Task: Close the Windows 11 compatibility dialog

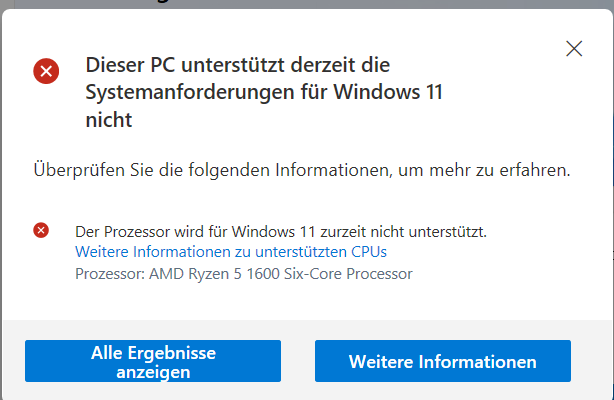Action: coord(574,49)
